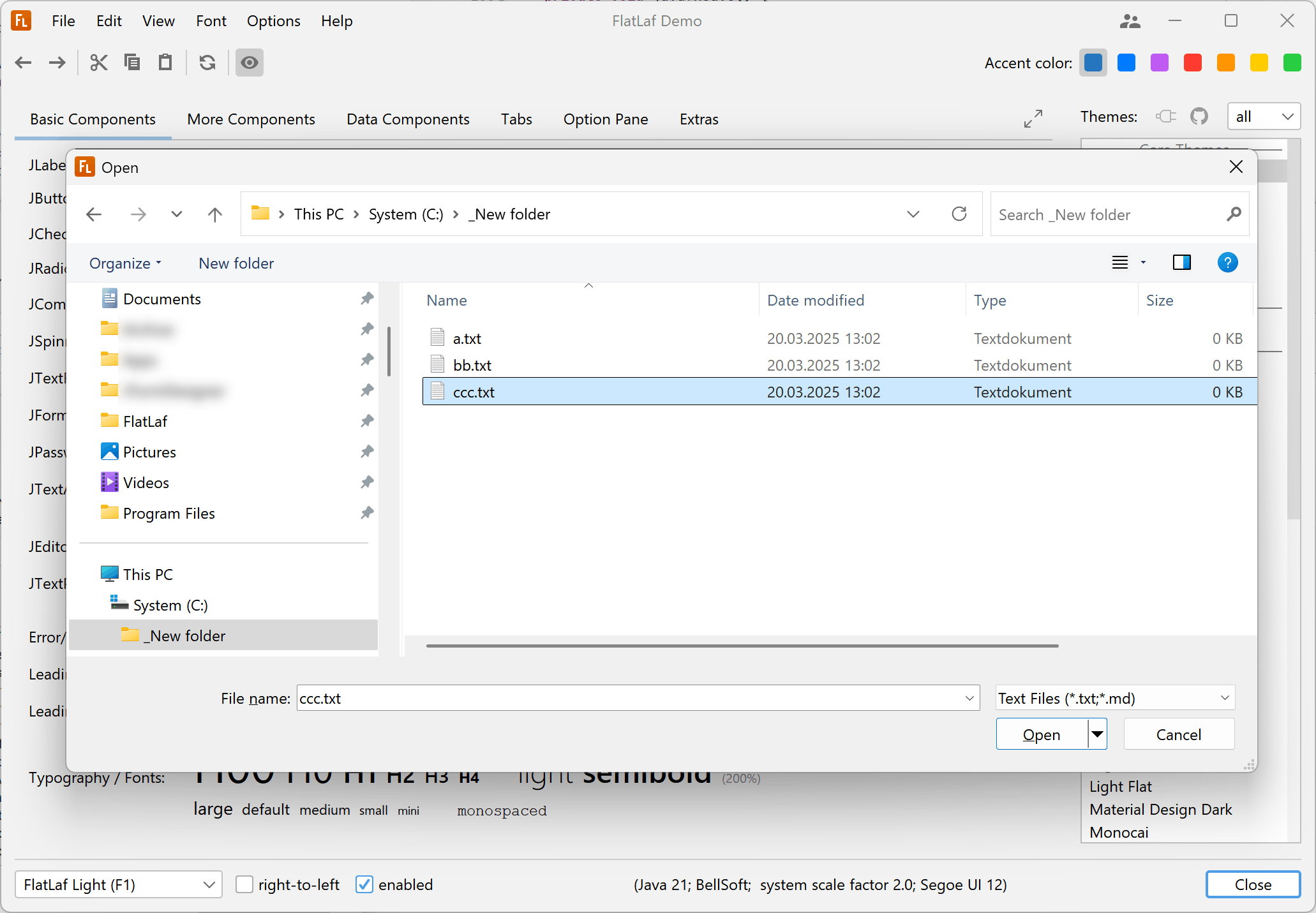
Task: Click pin icon beside Program Files
Action: tap(367, 513)
